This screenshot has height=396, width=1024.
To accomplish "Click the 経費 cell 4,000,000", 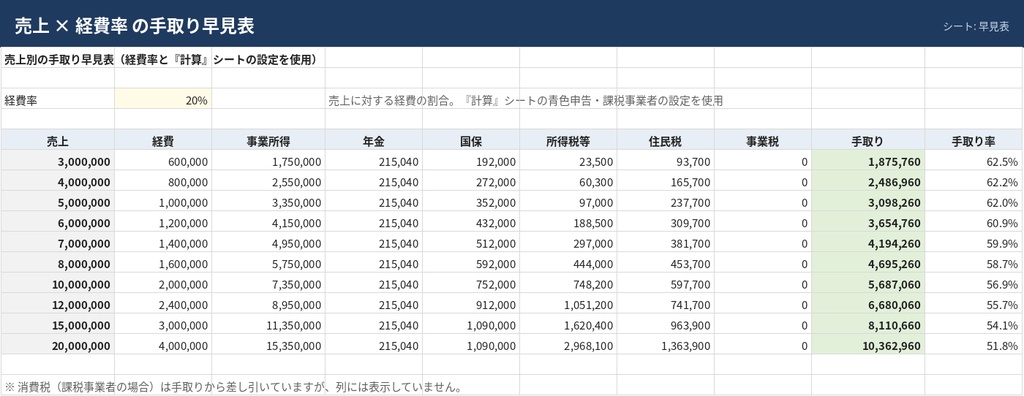I will tap(163, 345).
